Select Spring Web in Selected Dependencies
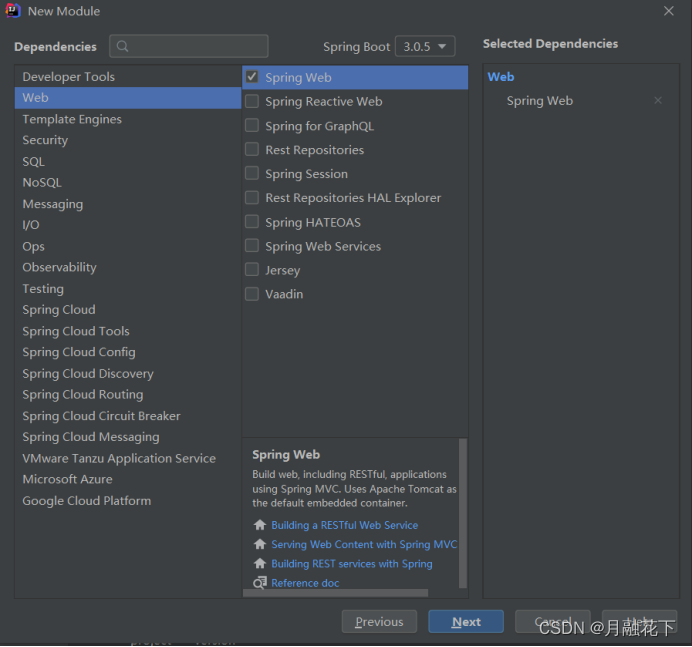 [540, 101]
